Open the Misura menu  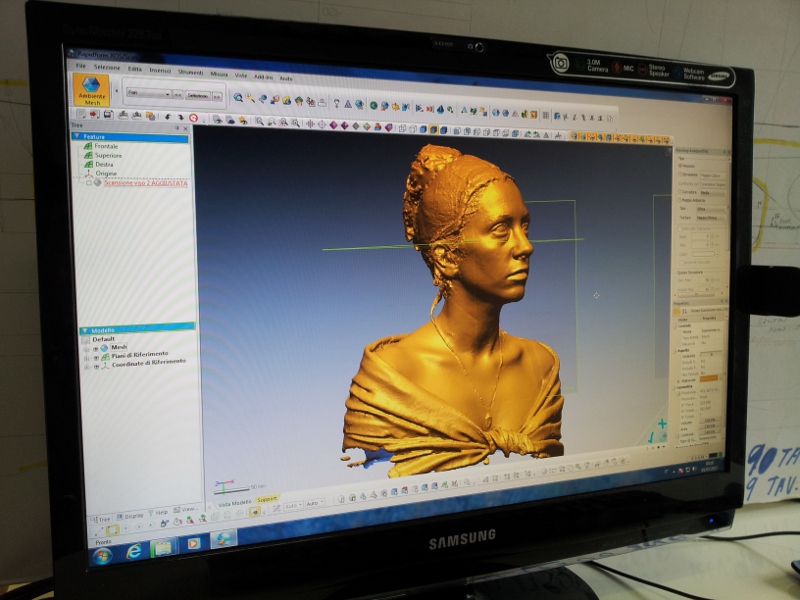click(219, 74)
